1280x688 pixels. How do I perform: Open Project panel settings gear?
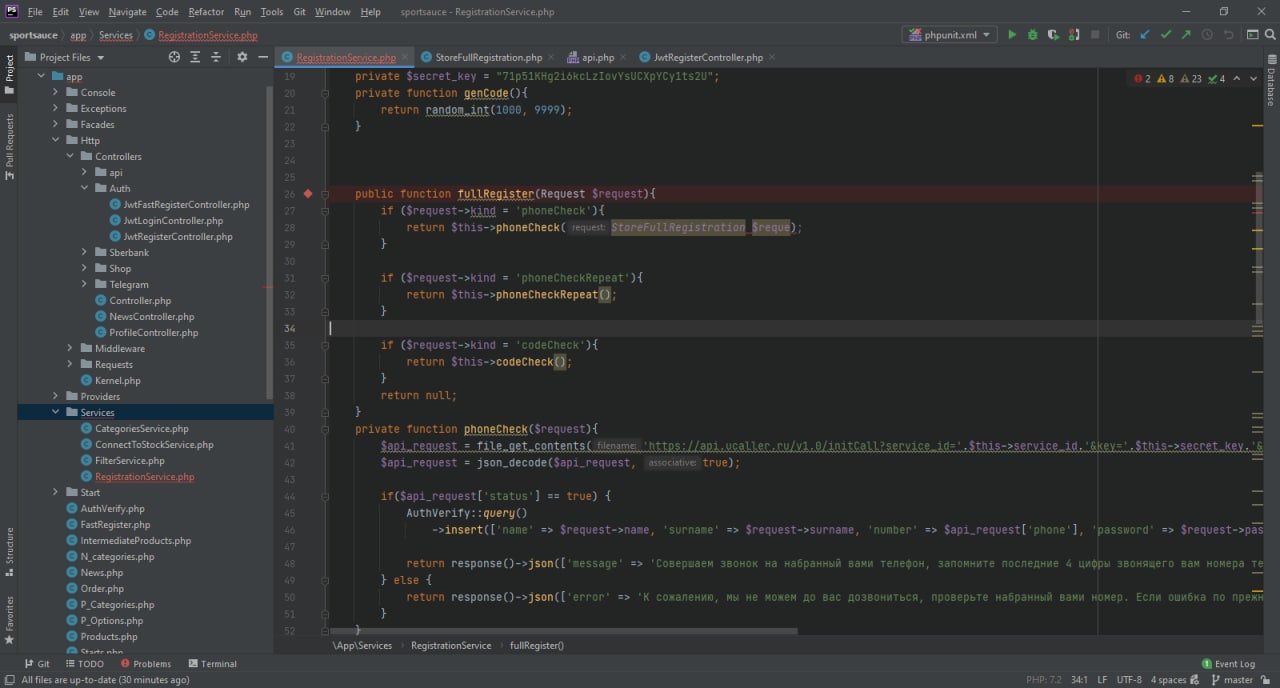(x=241, y=57)
